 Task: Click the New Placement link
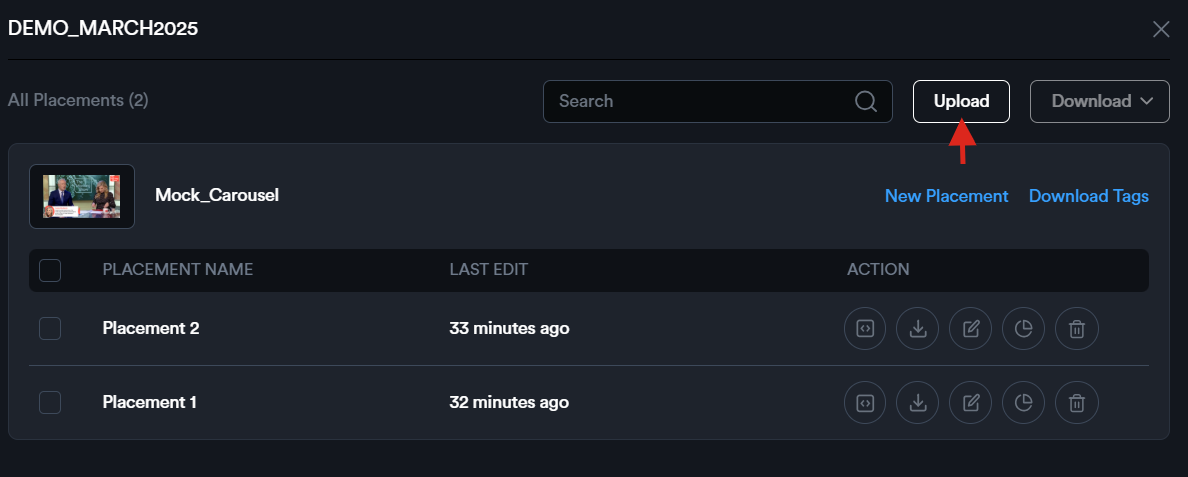coord(946,196)
